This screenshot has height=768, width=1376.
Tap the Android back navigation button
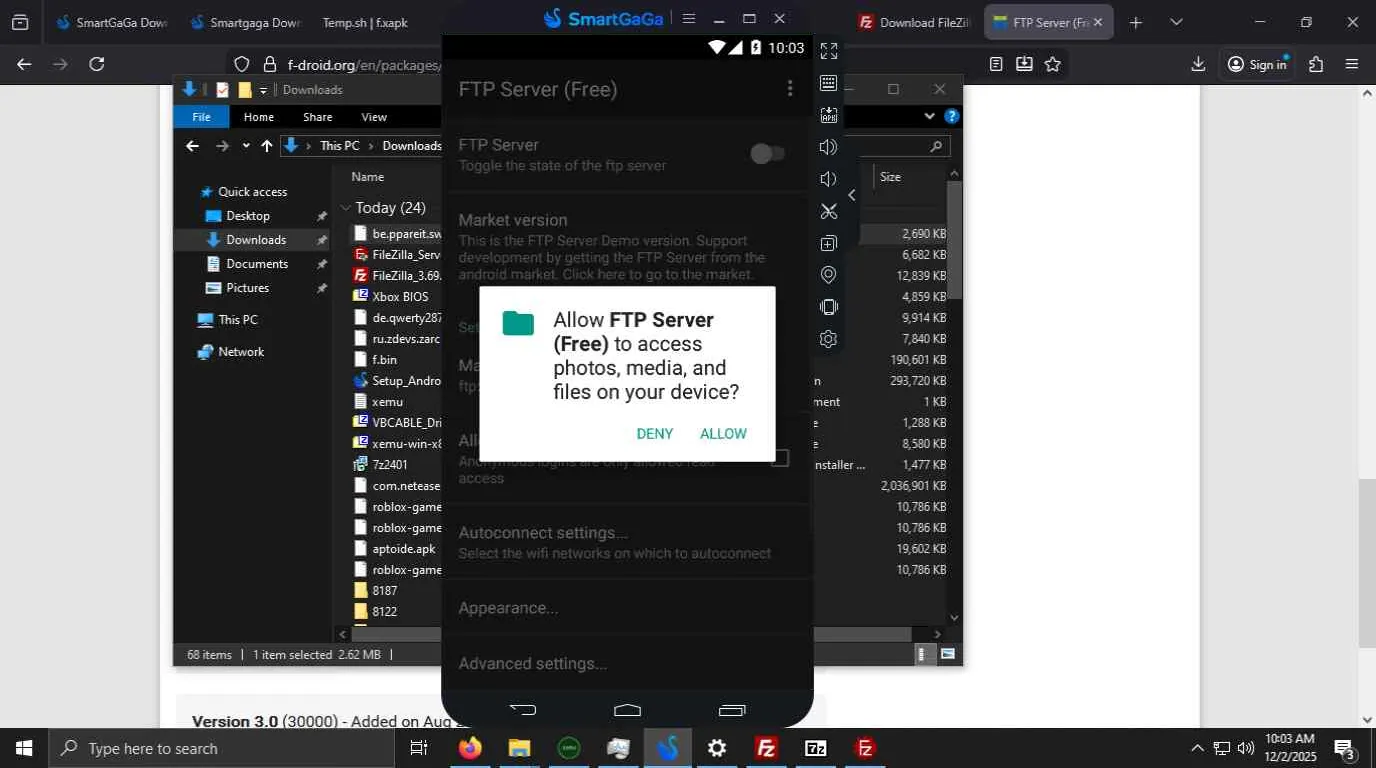click(523, 710)
